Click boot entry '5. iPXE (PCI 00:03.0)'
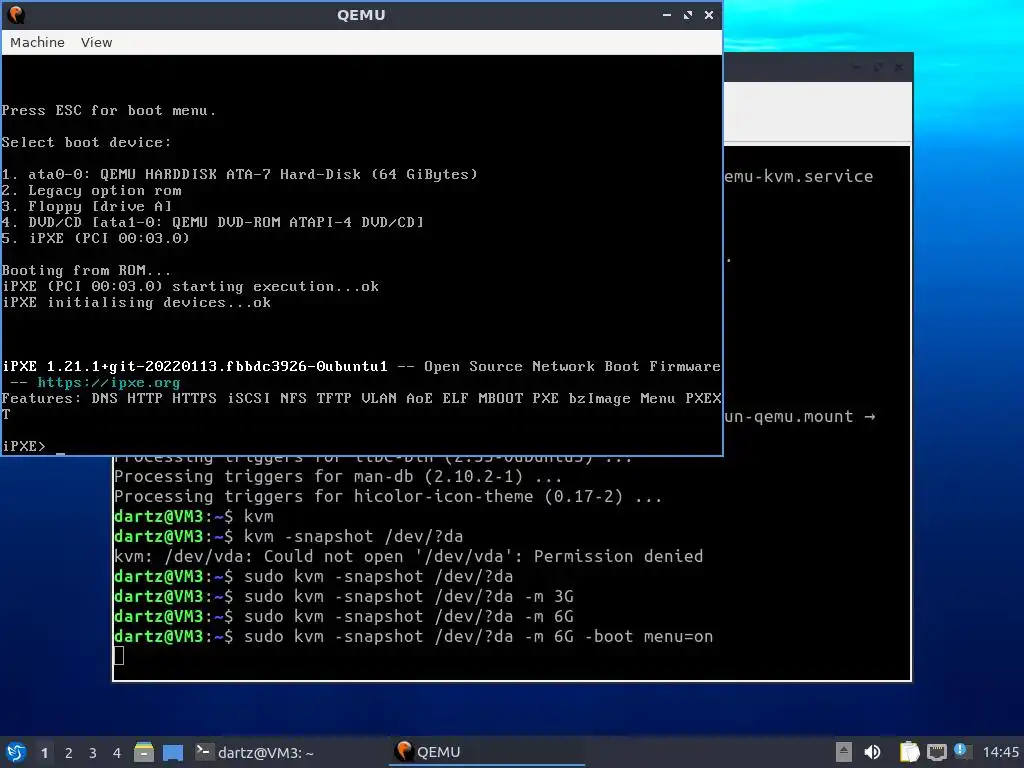 [x=96, y=238]
